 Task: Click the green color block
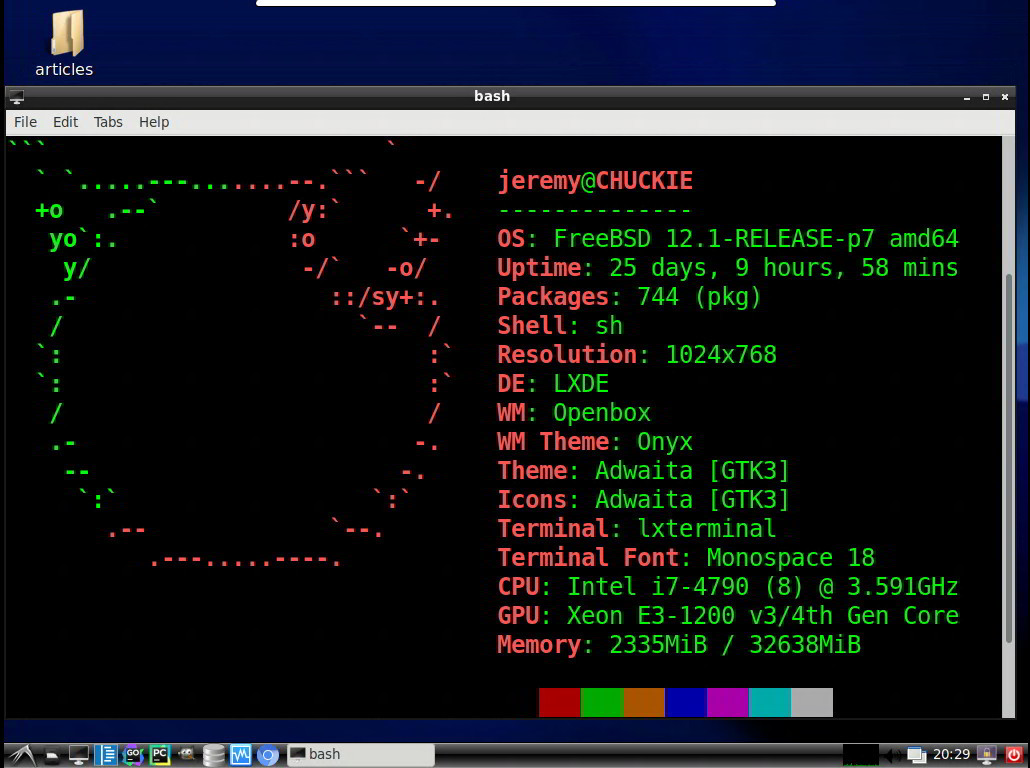coord(602,702)
